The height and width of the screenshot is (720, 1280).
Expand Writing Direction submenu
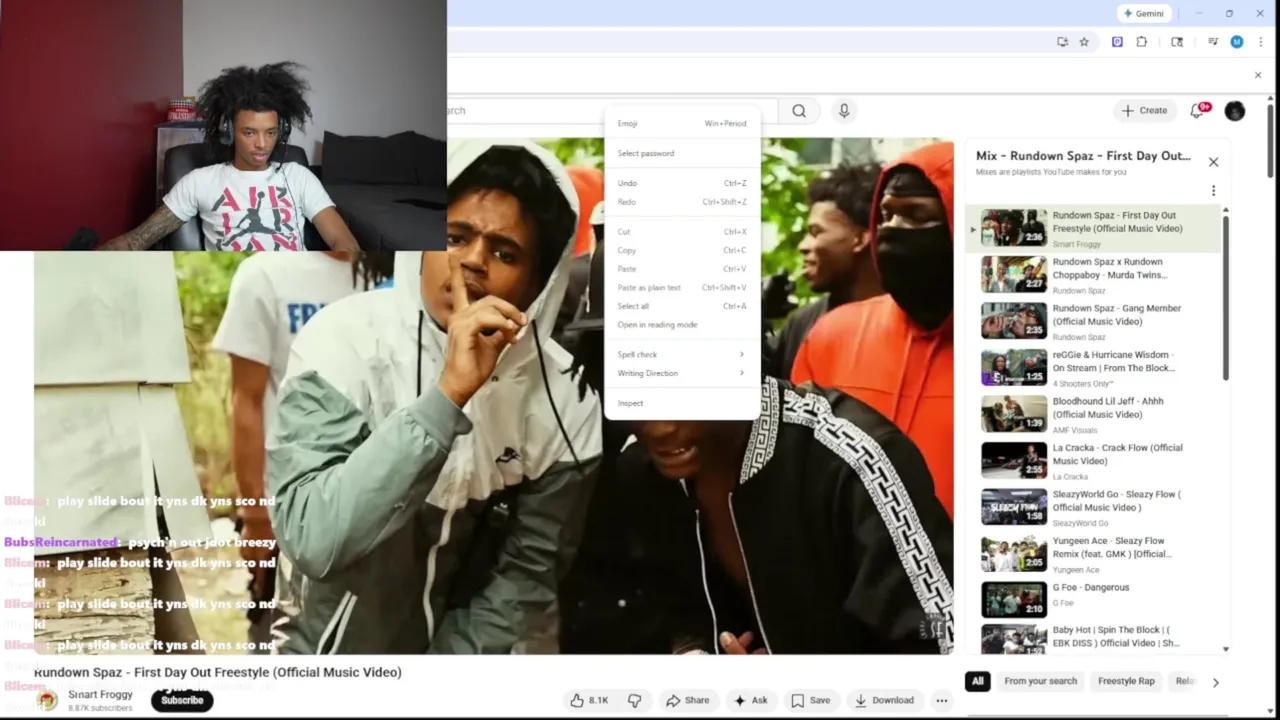(682, 373)
